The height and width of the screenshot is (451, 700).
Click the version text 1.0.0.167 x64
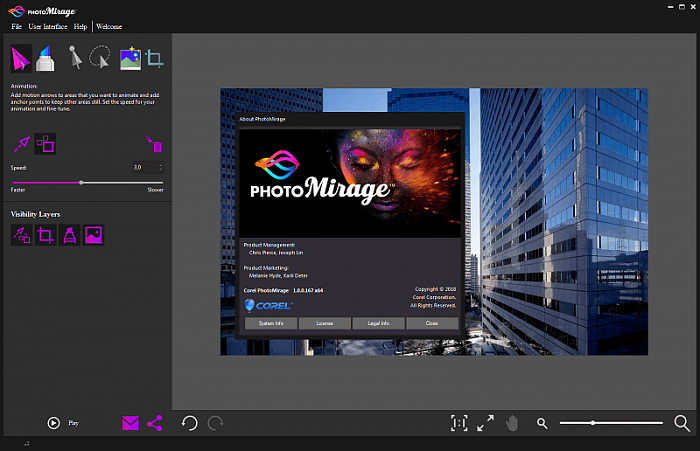308,291
